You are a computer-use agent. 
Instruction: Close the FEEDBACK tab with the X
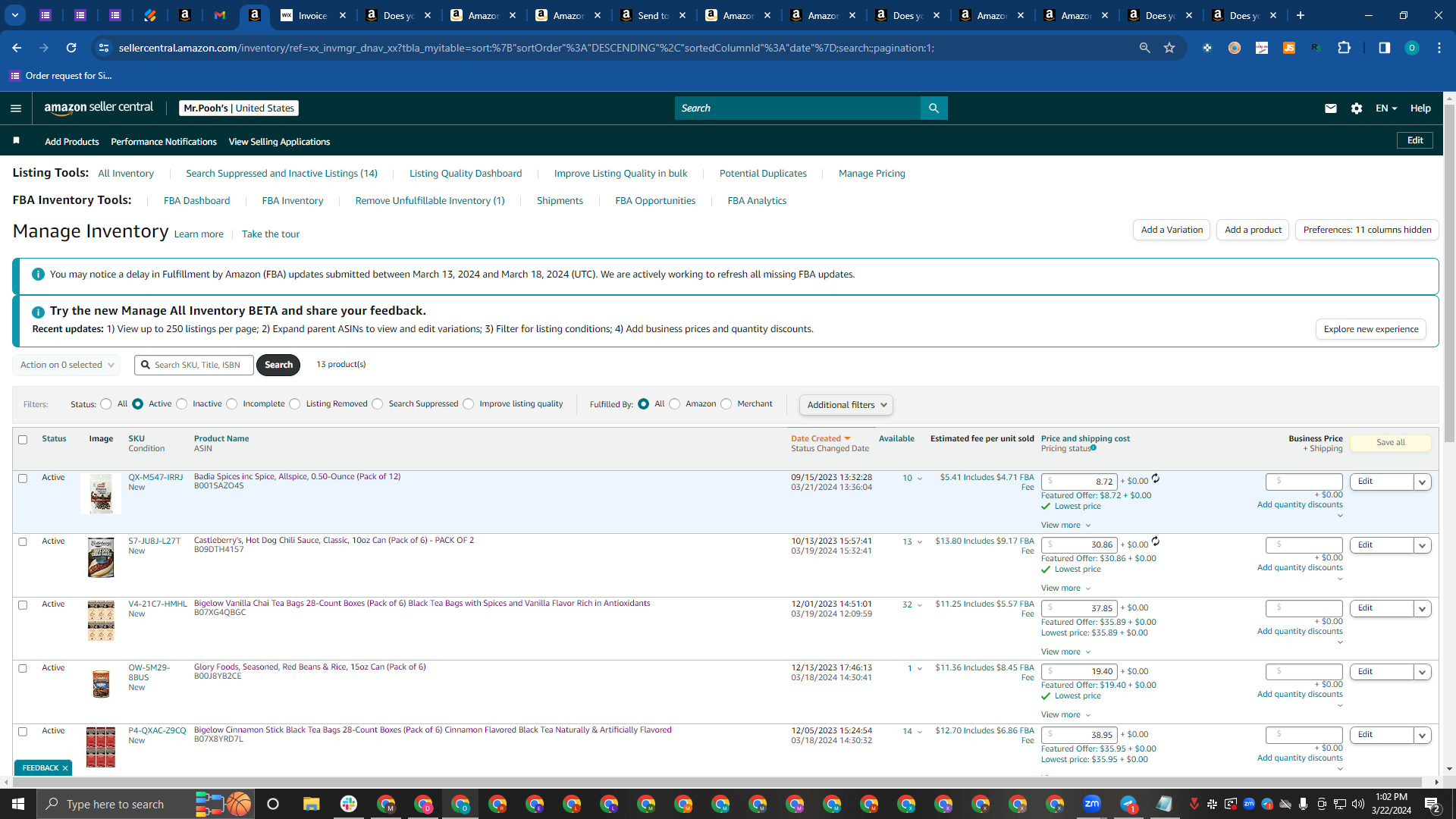(65, 768)
